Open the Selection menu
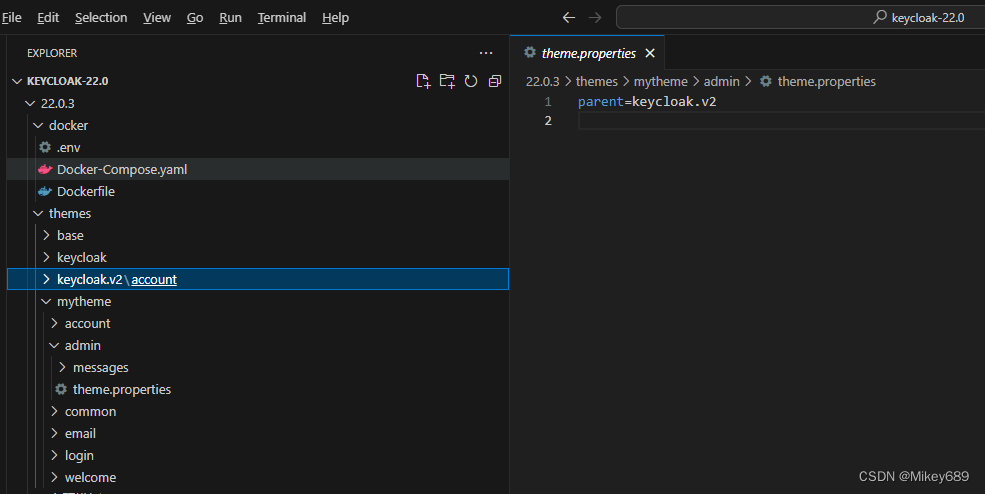The image size is (985, 494). click(x=101, y=18)
